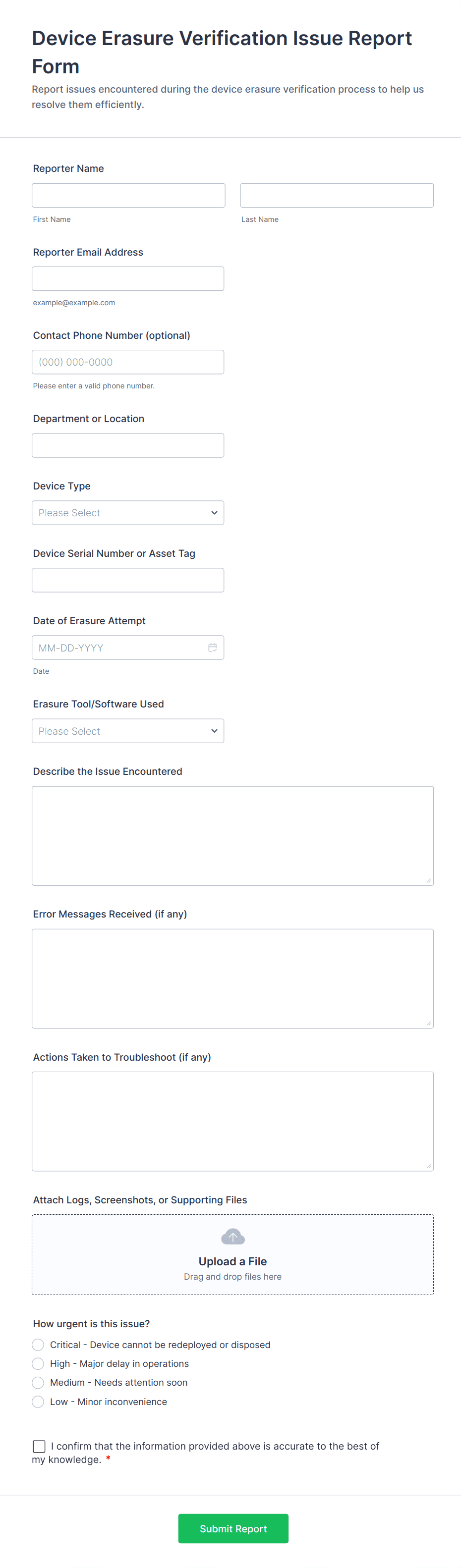Focus the First Name input field

coord(128,195)
